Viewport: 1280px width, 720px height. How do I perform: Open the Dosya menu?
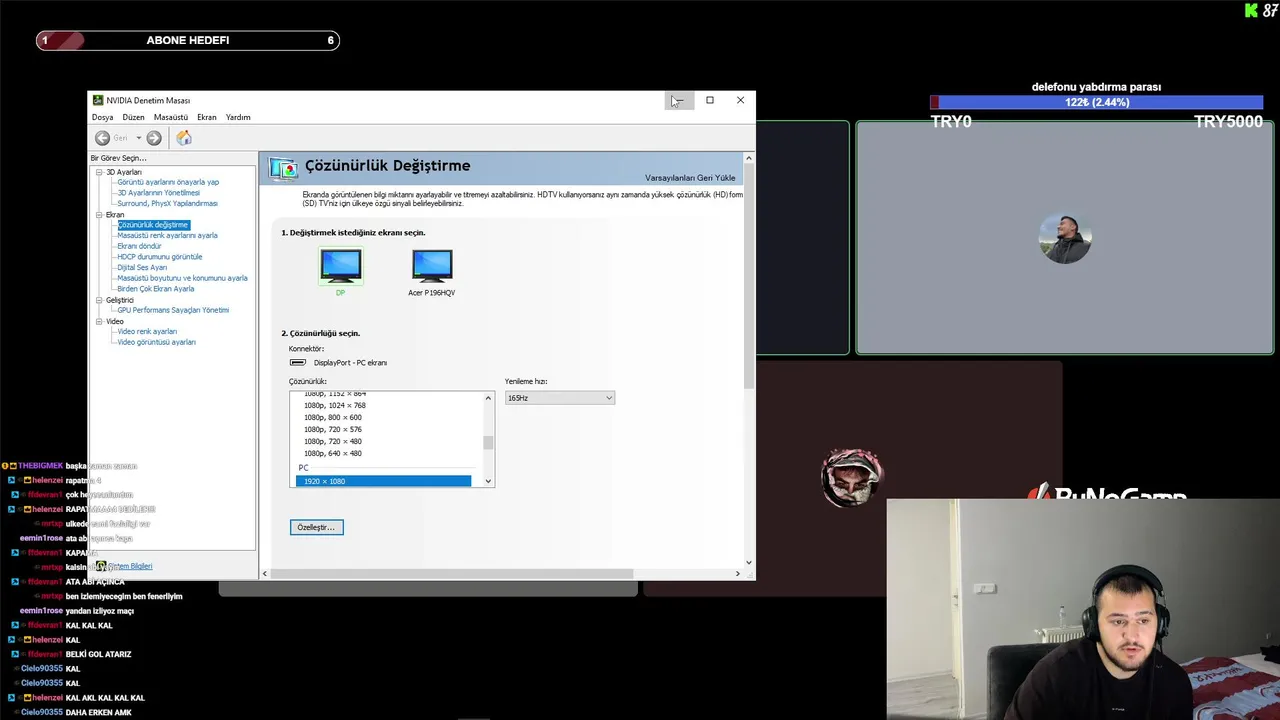click(x=103, y=117)
